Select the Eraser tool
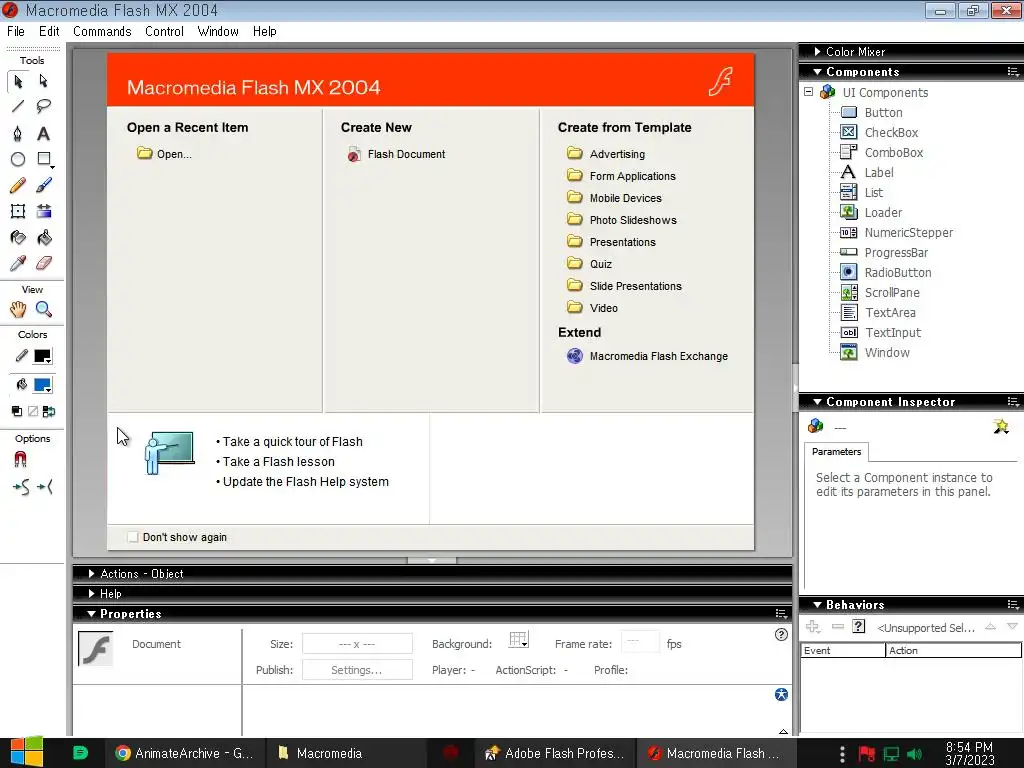1024x768 pixels. point(44,263)
